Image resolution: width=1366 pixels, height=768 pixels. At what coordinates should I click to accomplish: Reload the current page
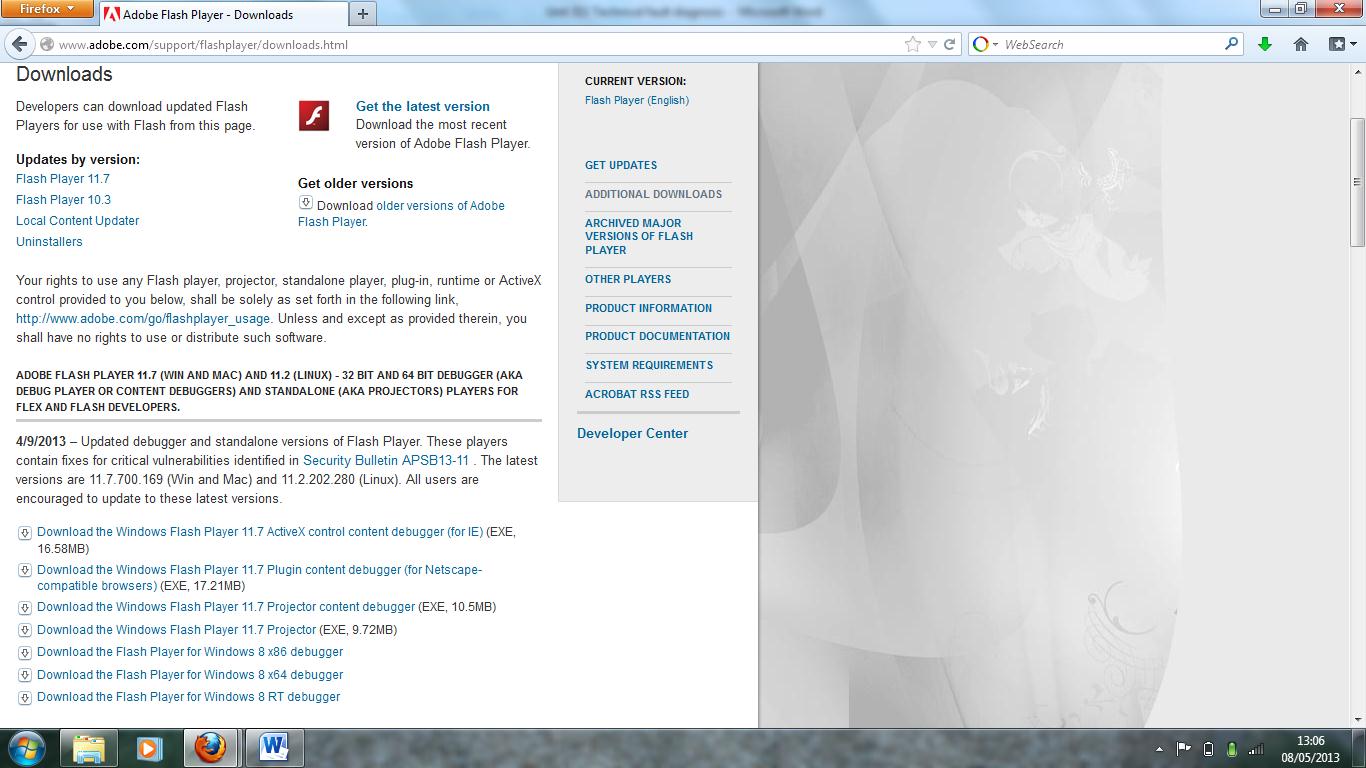click(x=950, y=44)
